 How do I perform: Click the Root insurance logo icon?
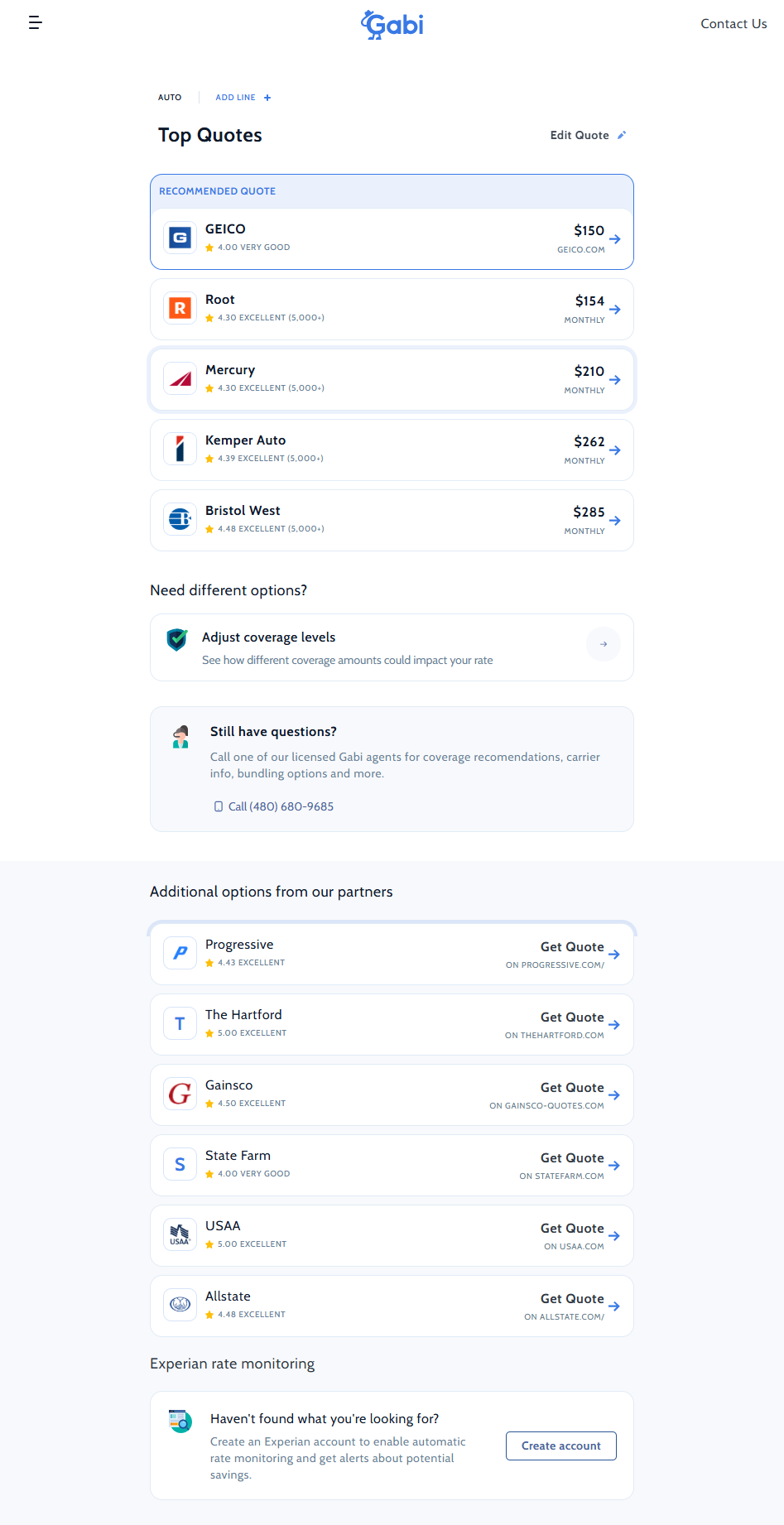coord(180,309)
